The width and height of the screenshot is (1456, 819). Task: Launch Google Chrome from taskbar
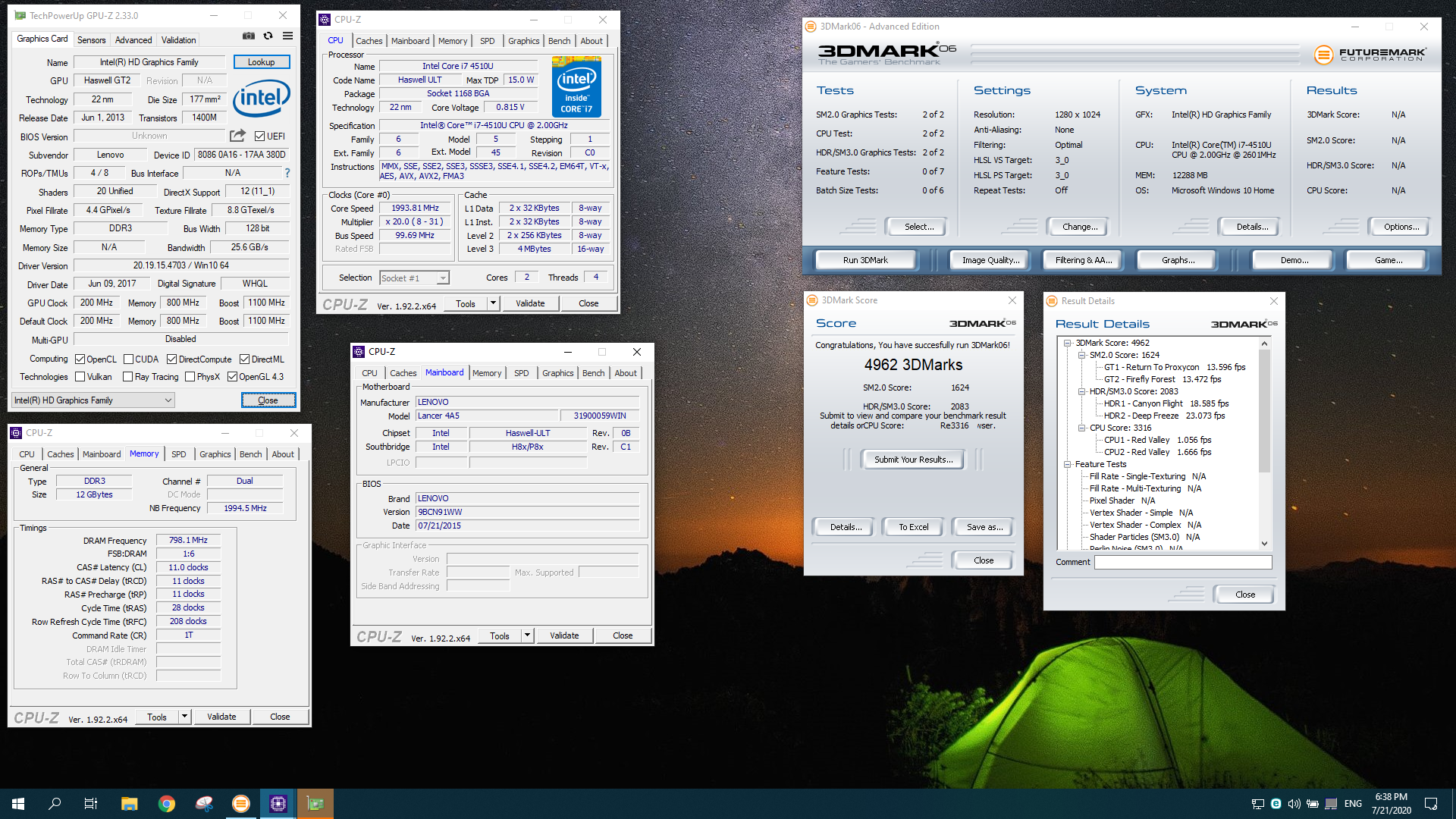point(166,803)
